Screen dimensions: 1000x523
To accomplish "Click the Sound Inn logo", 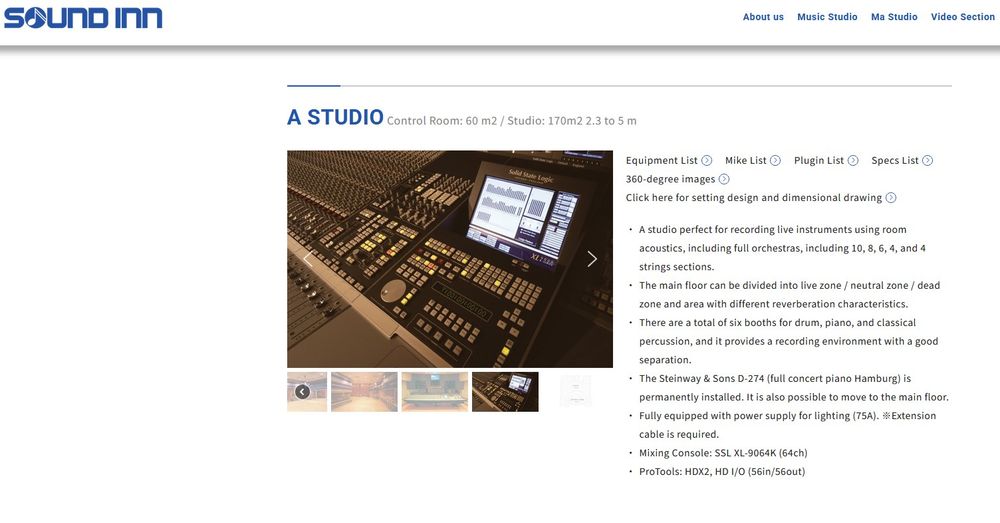I will [83, 17].
